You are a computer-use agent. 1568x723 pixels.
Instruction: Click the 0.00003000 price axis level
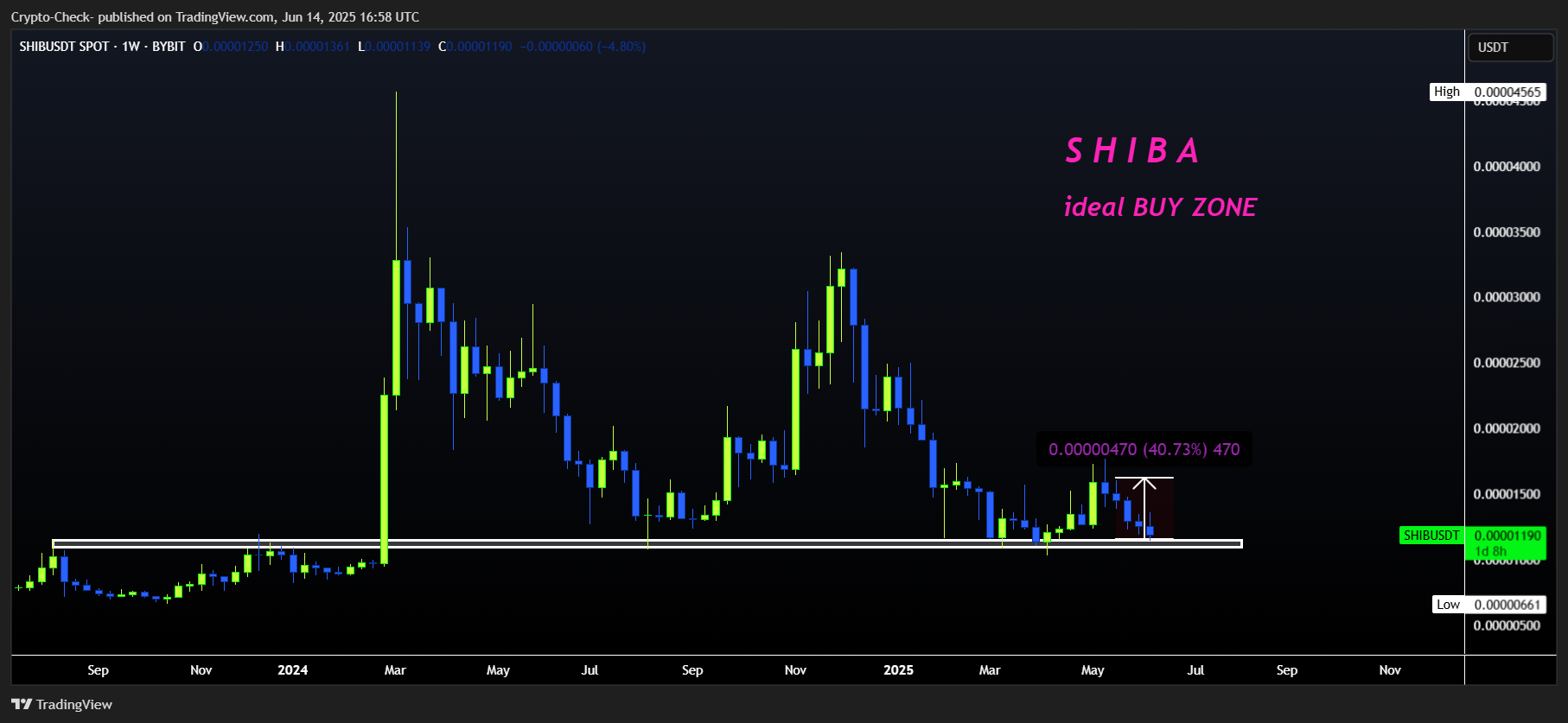(x=1507, y=297)
